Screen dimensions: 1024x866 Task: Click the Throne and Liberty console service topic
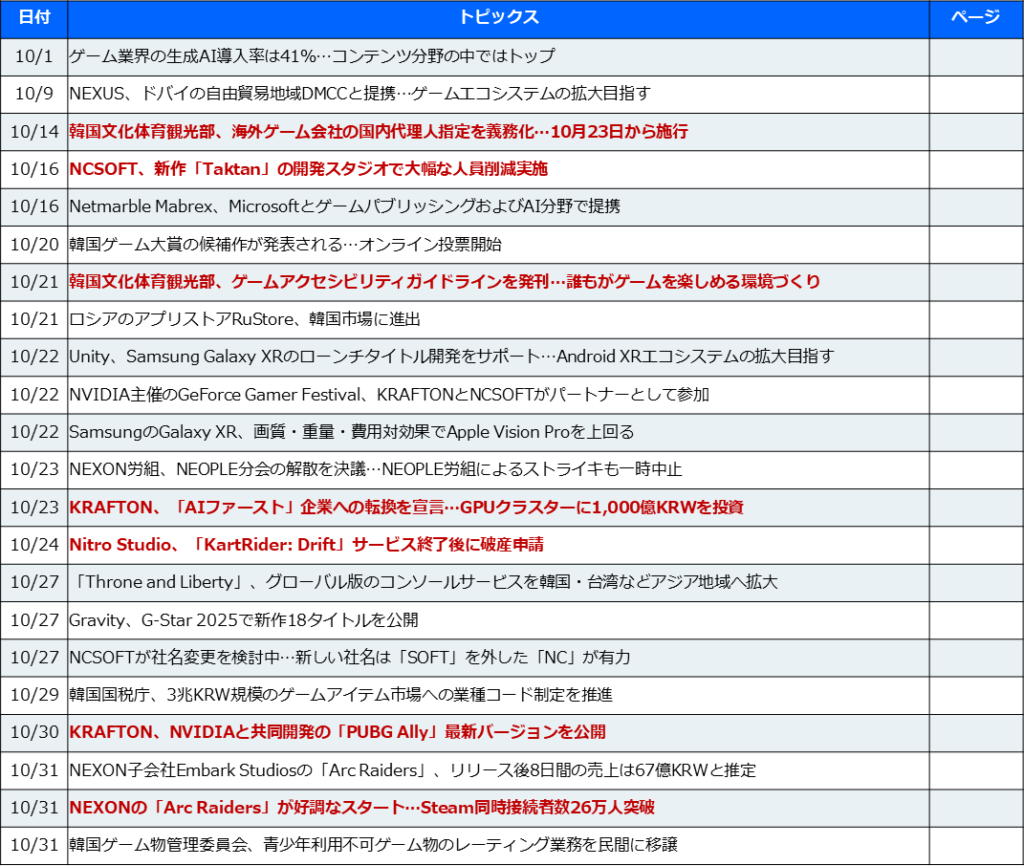(x=423, y=582)
